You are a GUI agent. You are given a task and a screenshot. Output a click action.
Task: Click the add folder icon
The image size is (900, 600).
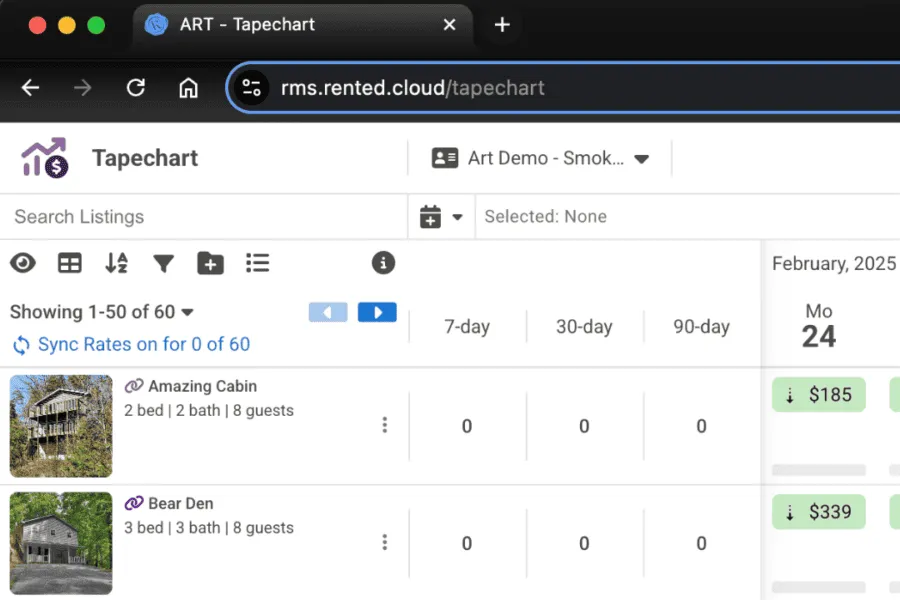click(x=210, y=263)
